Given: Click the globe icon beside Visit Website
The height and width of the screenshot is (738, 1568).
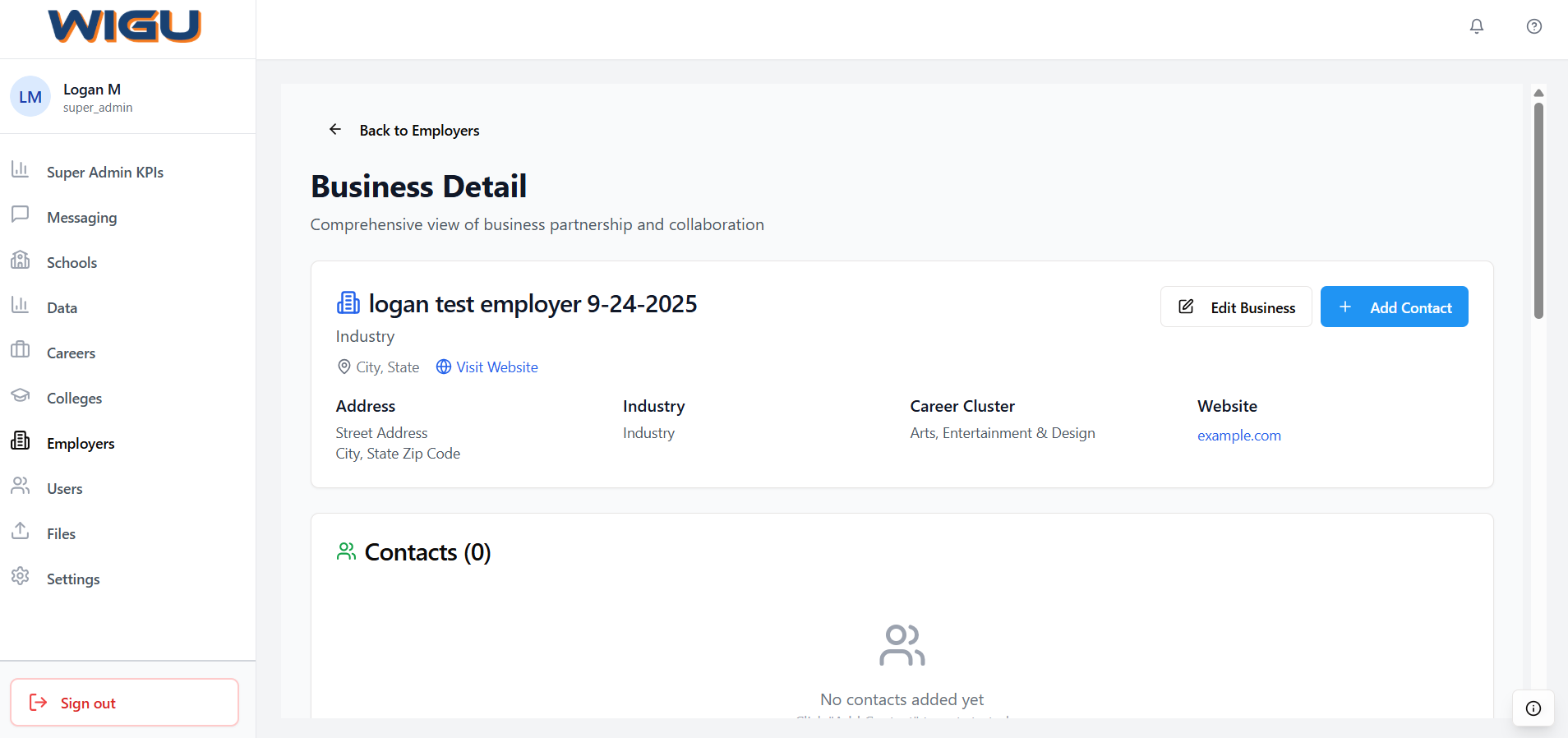Looking at the screenshot, I should (x=444, y=367).
